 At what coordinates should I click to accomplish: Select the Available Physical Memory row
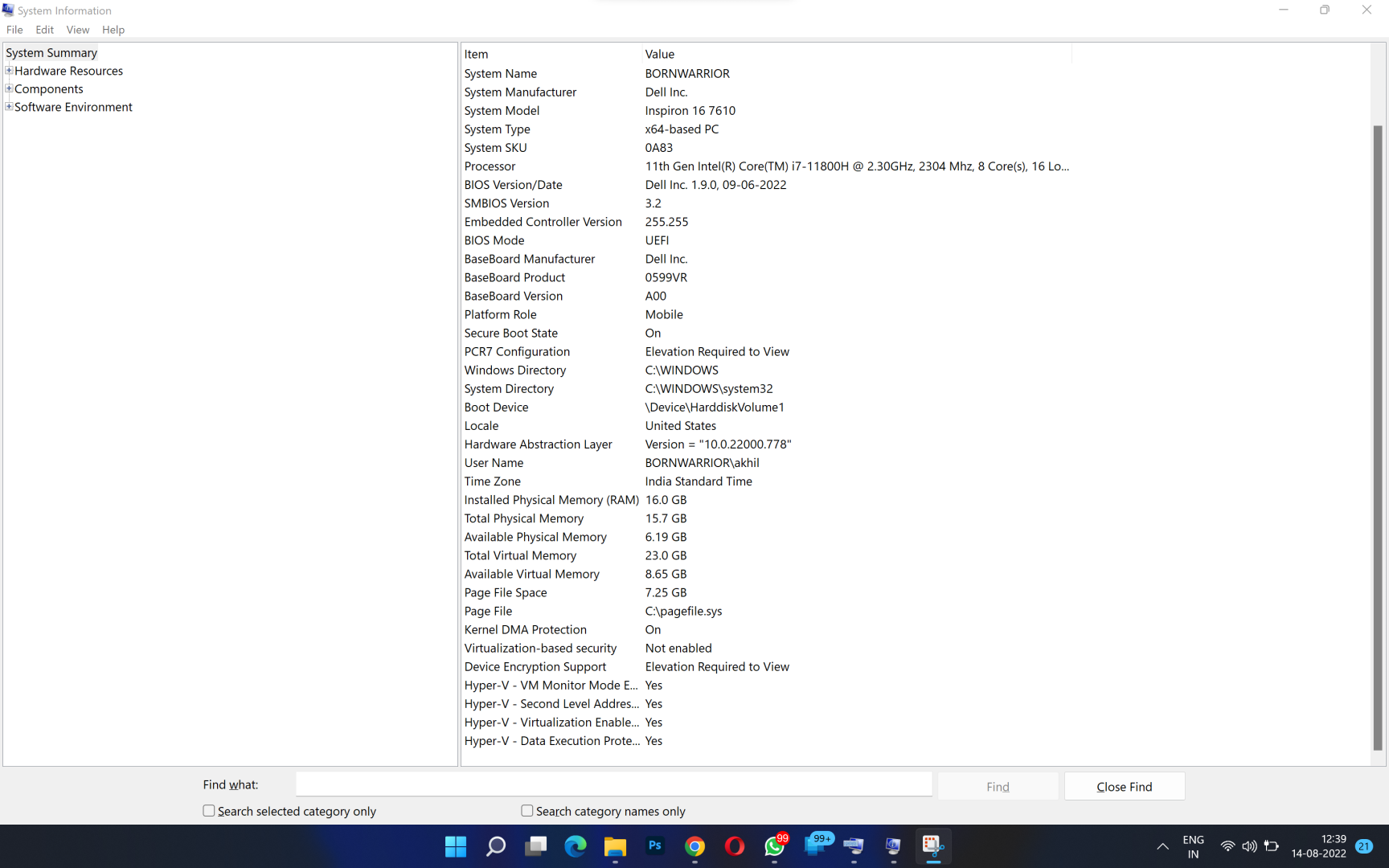(766, 537)
